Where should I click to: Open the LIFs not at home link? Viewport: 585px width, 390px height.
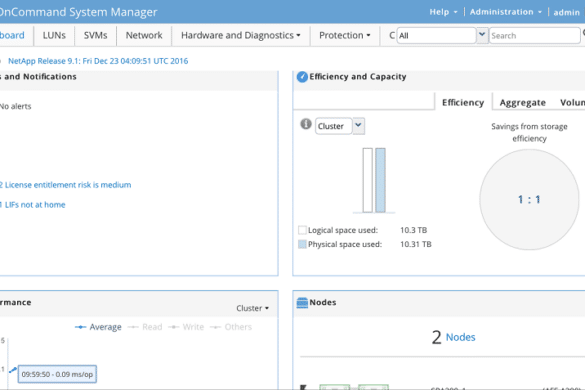(32, 205)
